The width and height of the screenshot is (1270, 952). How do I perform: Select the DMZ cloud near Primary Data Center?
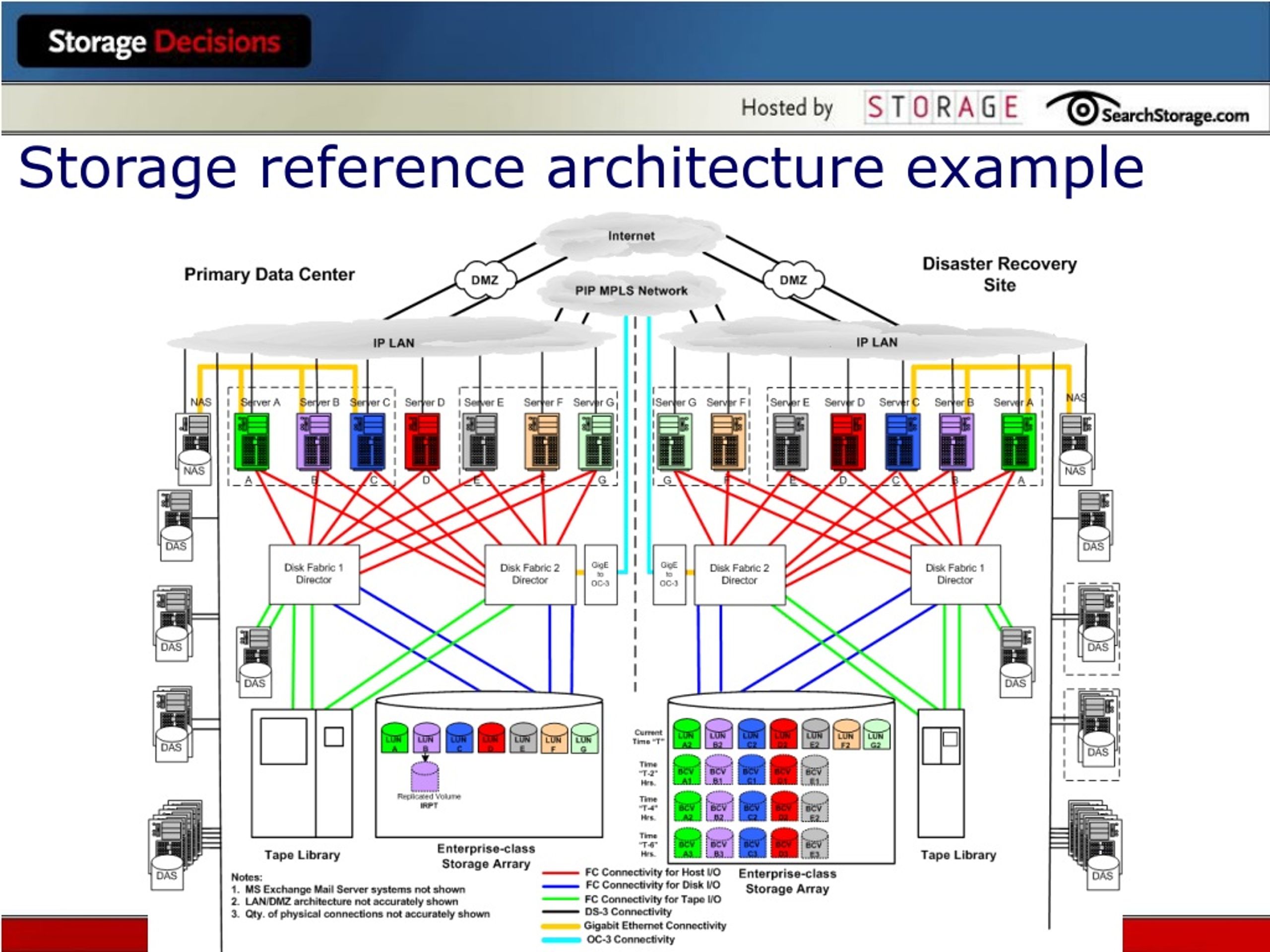tap(485, 280)
